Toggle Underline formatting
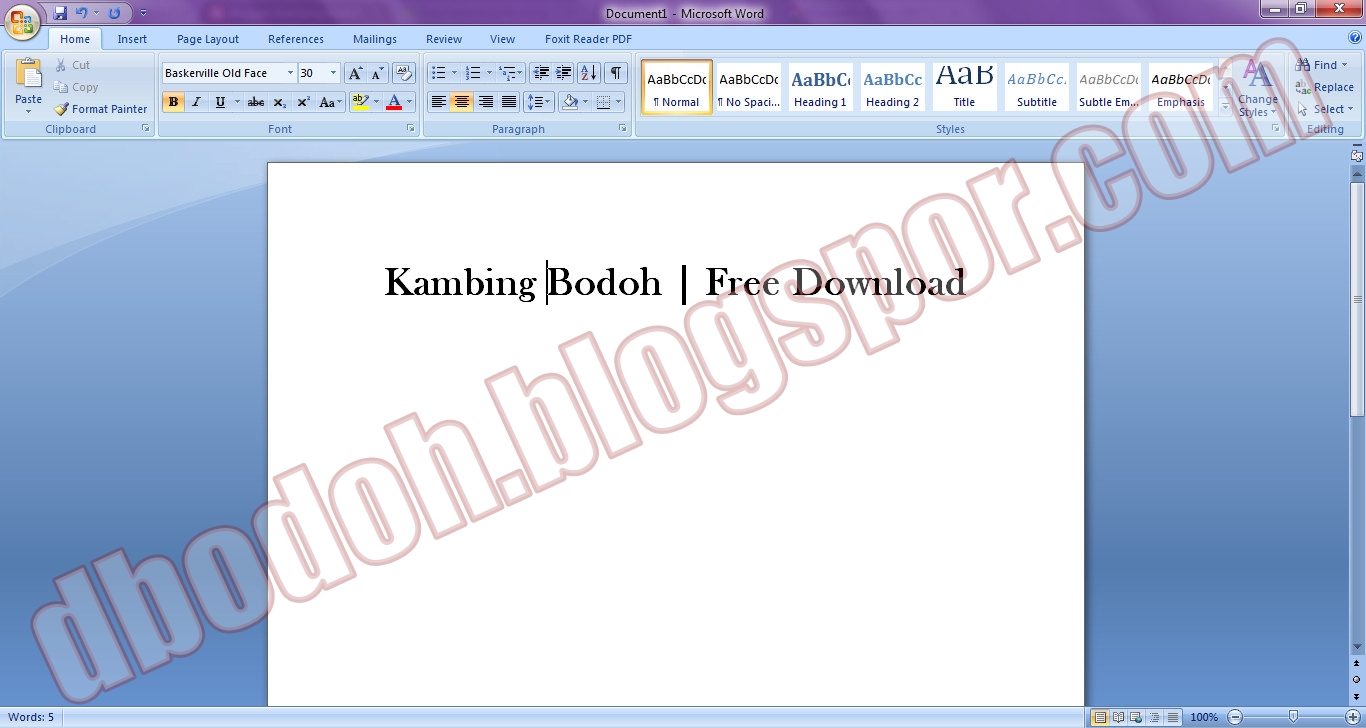This screenshot has width=1366, height=728. tap(221, 102)
